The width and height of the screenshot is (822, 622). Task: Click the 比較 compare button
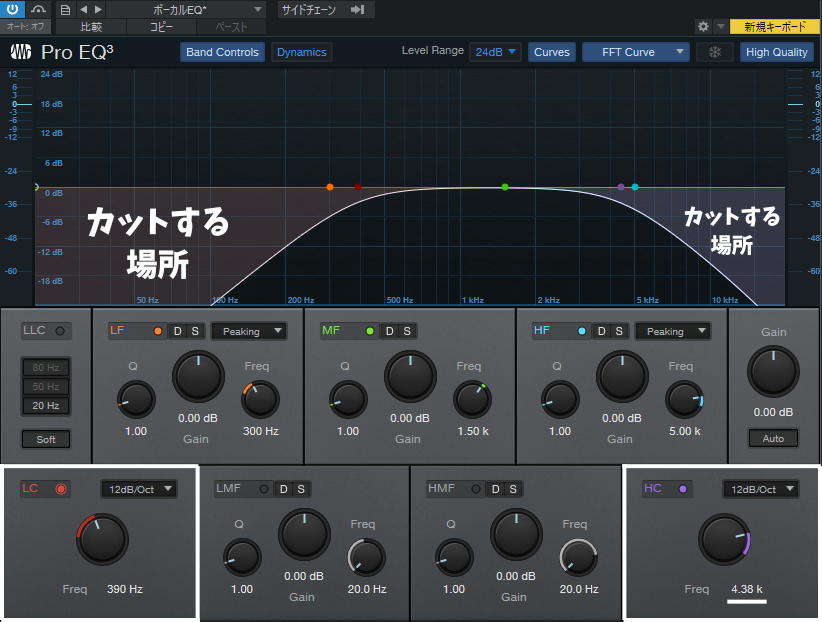(91, 27)
